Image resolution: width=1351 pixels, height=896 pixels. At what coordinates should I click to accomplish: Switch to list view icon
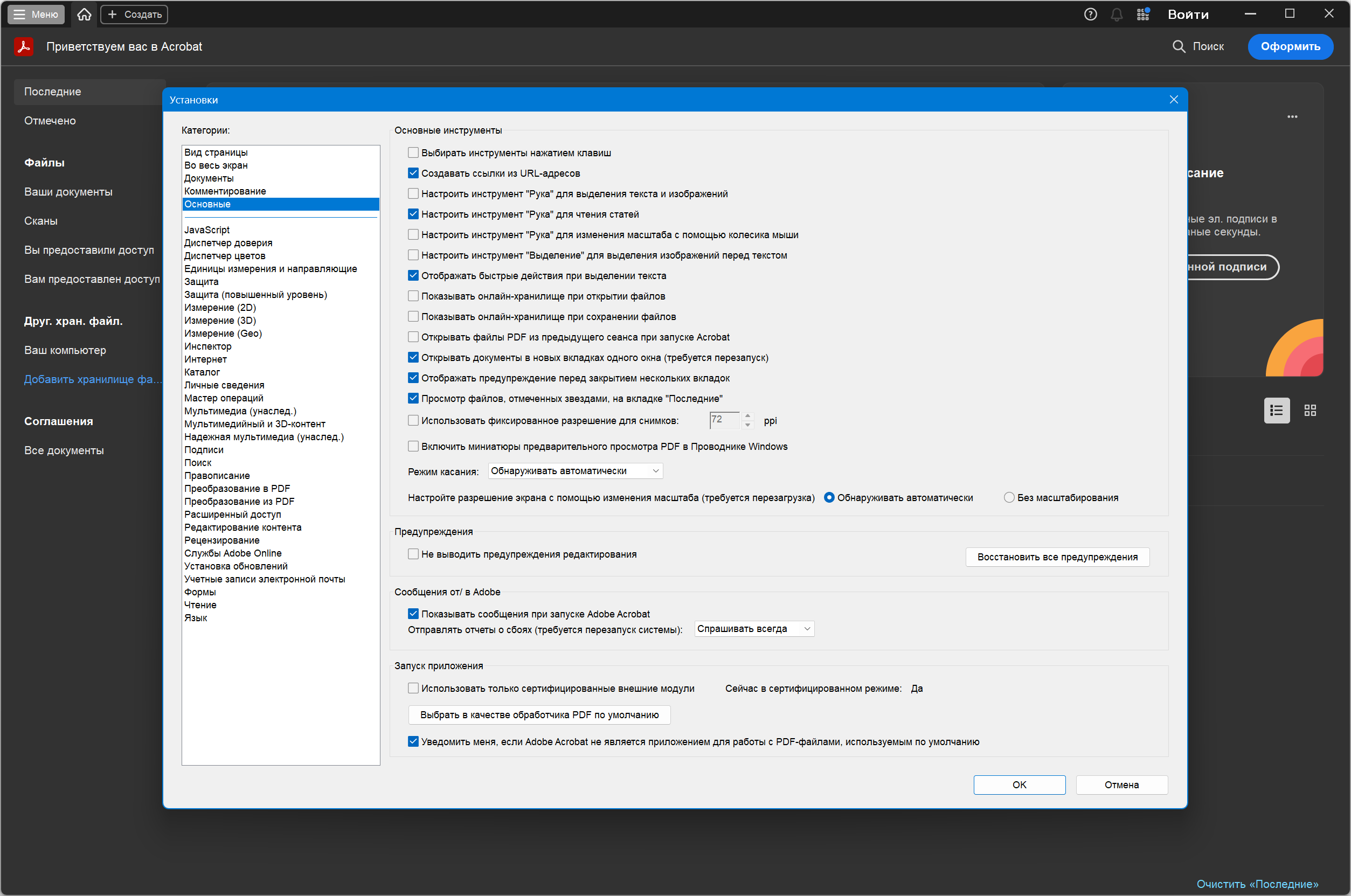click(x=1276, y=411)
